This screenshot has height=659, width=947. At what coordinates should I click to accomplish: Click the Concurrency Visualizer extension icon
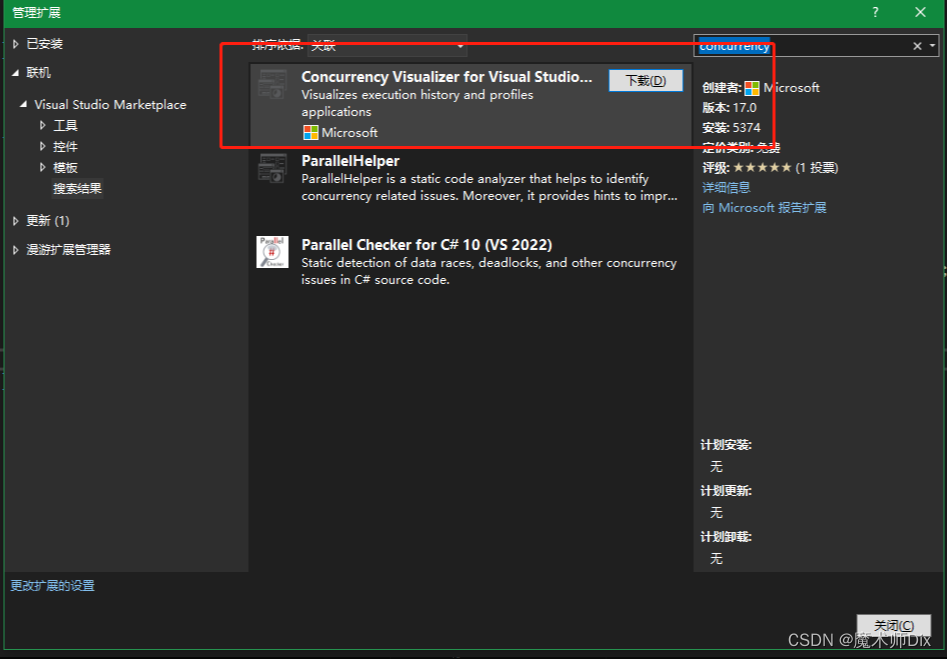click(x=272, y=84)
